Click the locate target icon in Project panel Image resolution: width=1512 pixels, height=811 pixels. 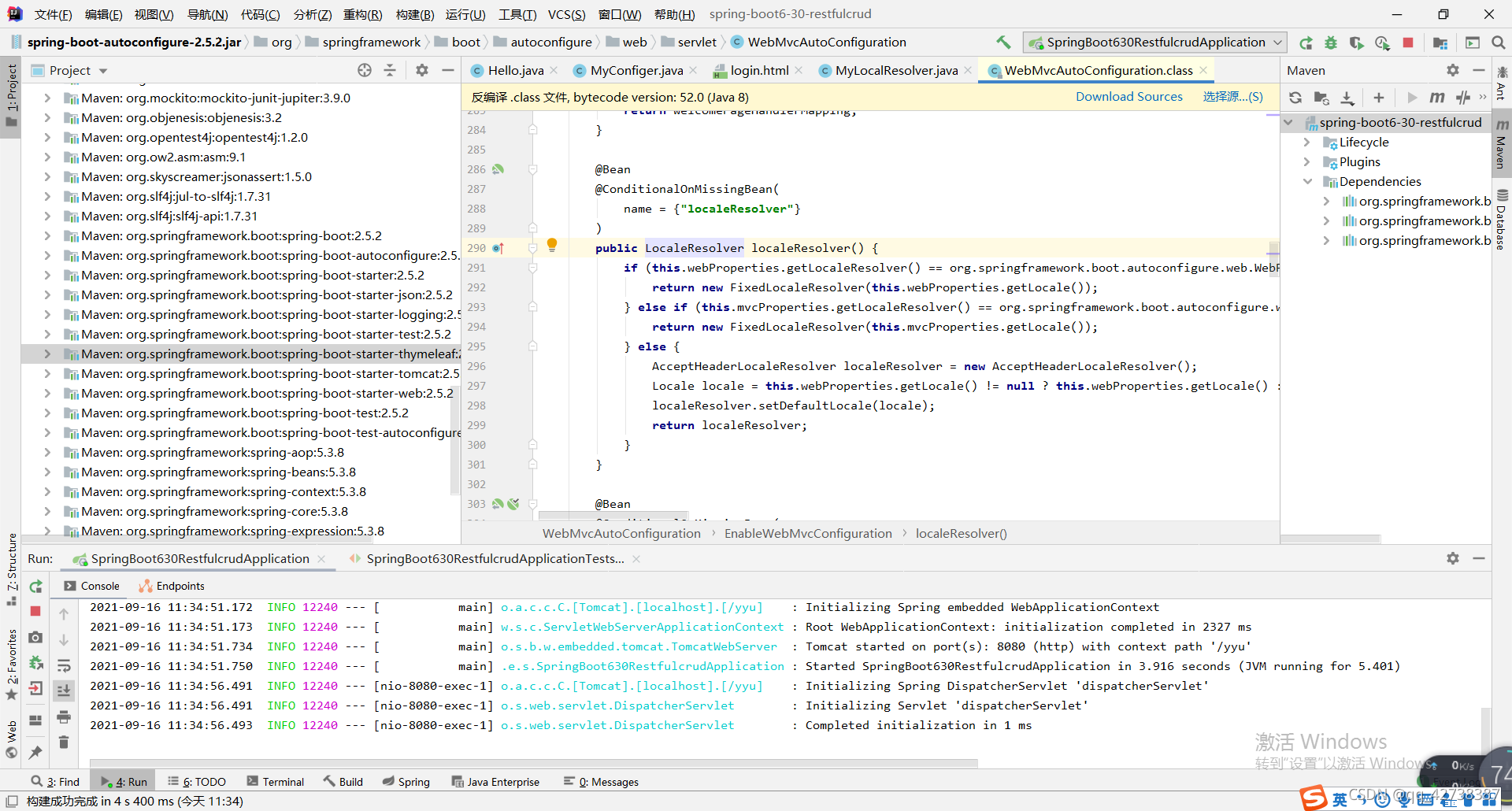click(365, 70)
